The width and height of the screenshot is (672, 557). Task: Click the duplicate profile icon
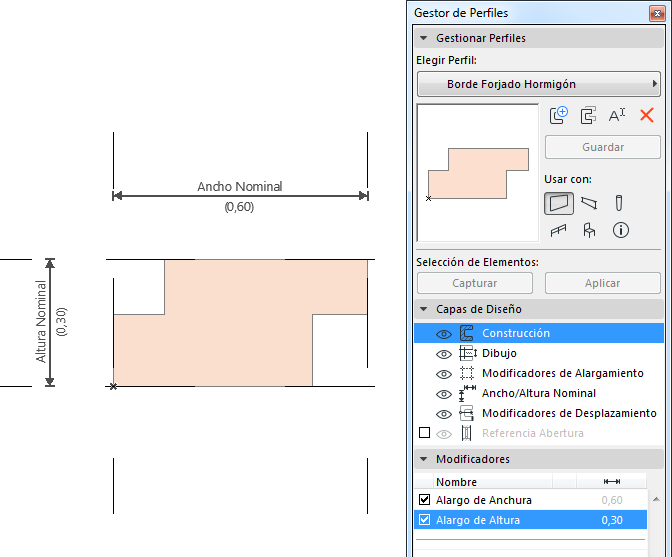588,116
